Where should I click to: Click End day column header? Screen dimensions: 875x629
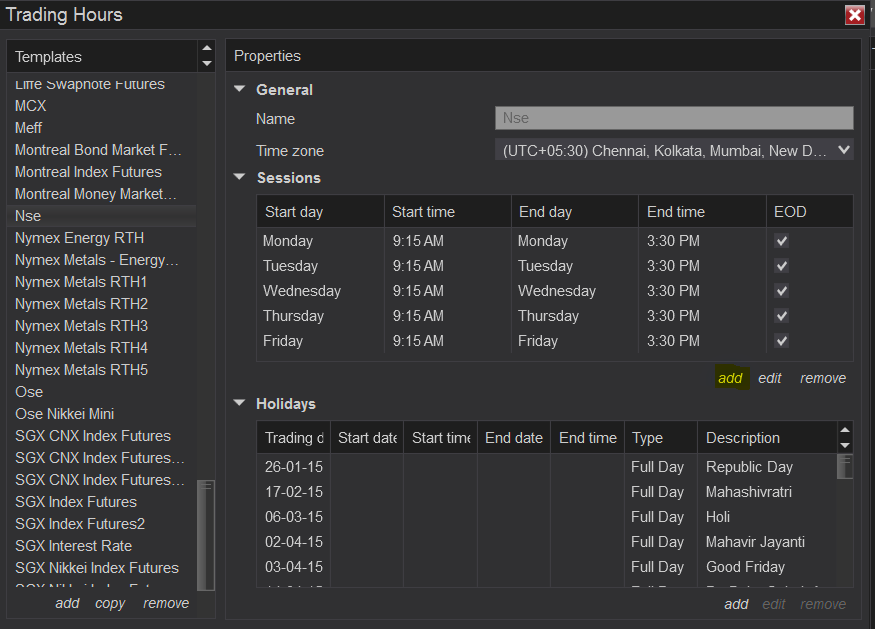pos(575,212)
